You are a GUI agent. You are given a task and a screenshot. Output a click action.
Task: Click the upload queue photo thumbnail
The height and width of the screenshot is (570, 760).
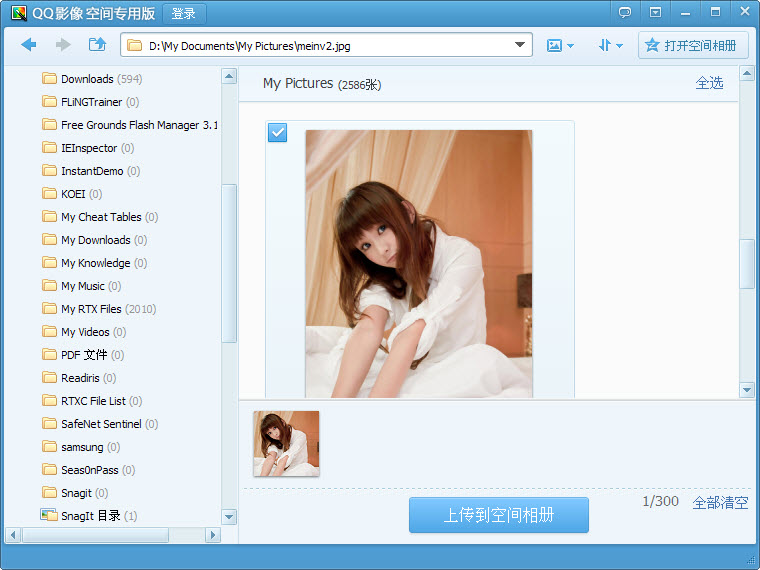pos(286,443)
